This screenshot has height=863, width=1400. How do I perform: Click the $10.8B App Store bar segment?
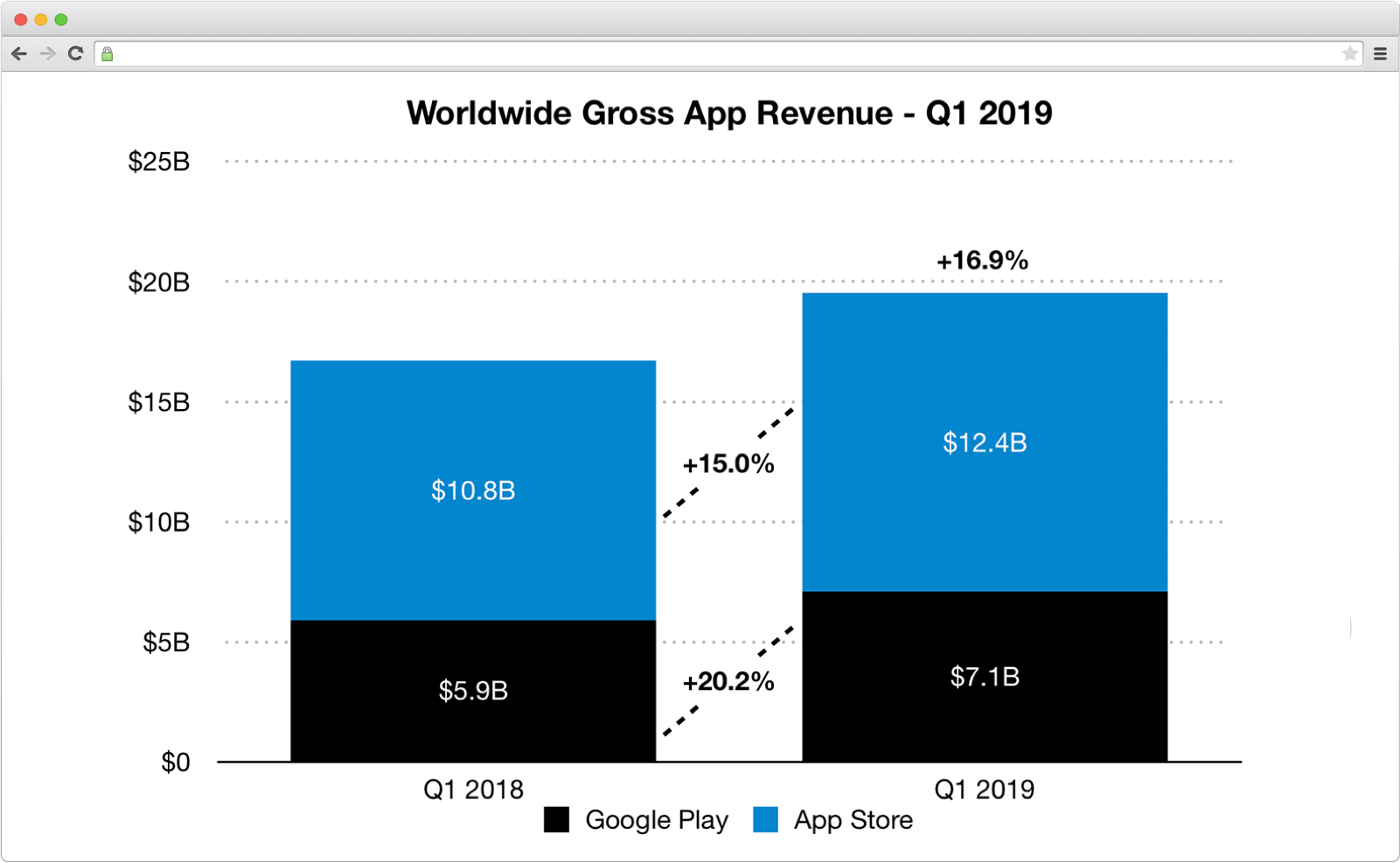473,491
